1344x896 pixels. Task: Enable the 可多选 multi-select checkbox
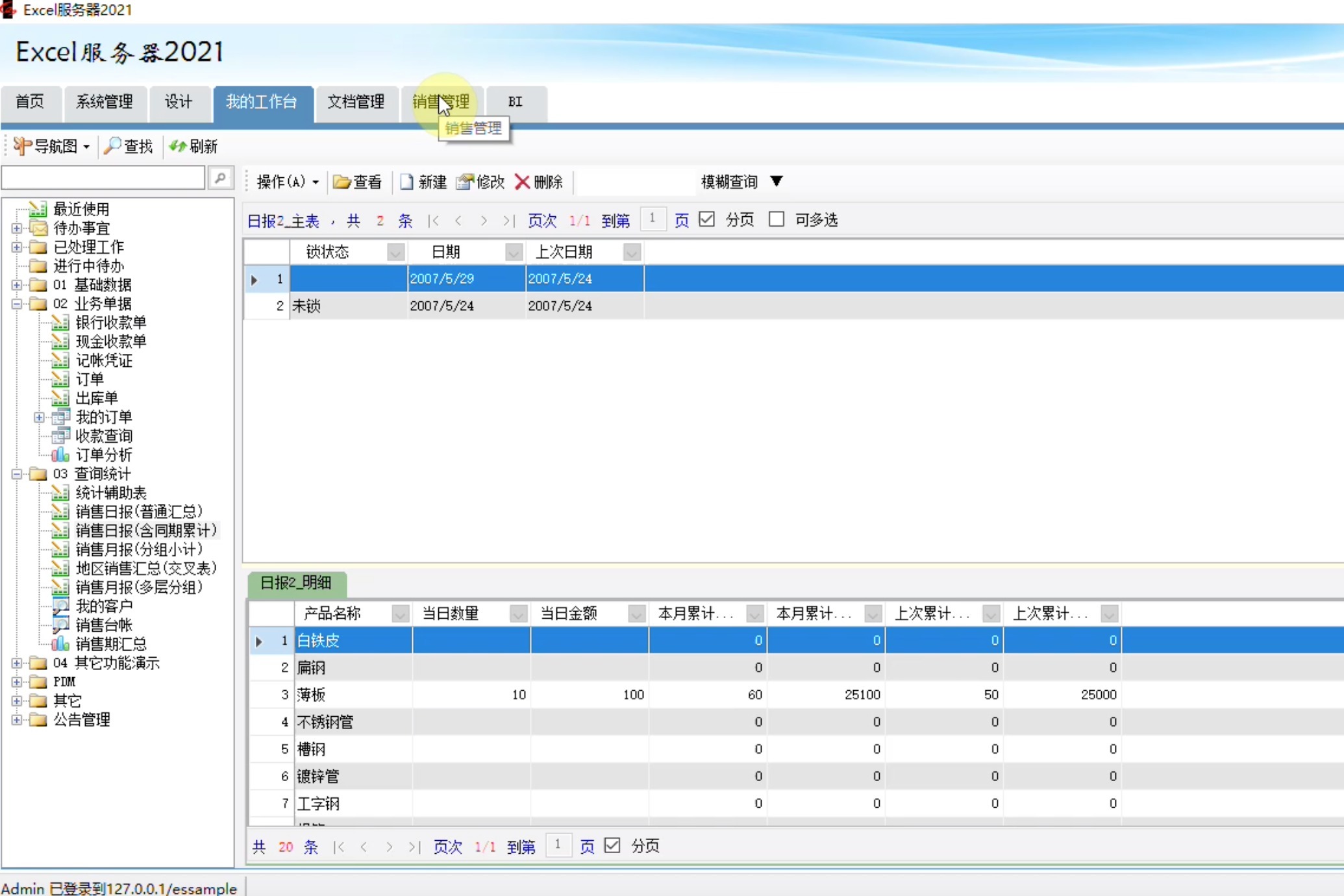point(777,219)
